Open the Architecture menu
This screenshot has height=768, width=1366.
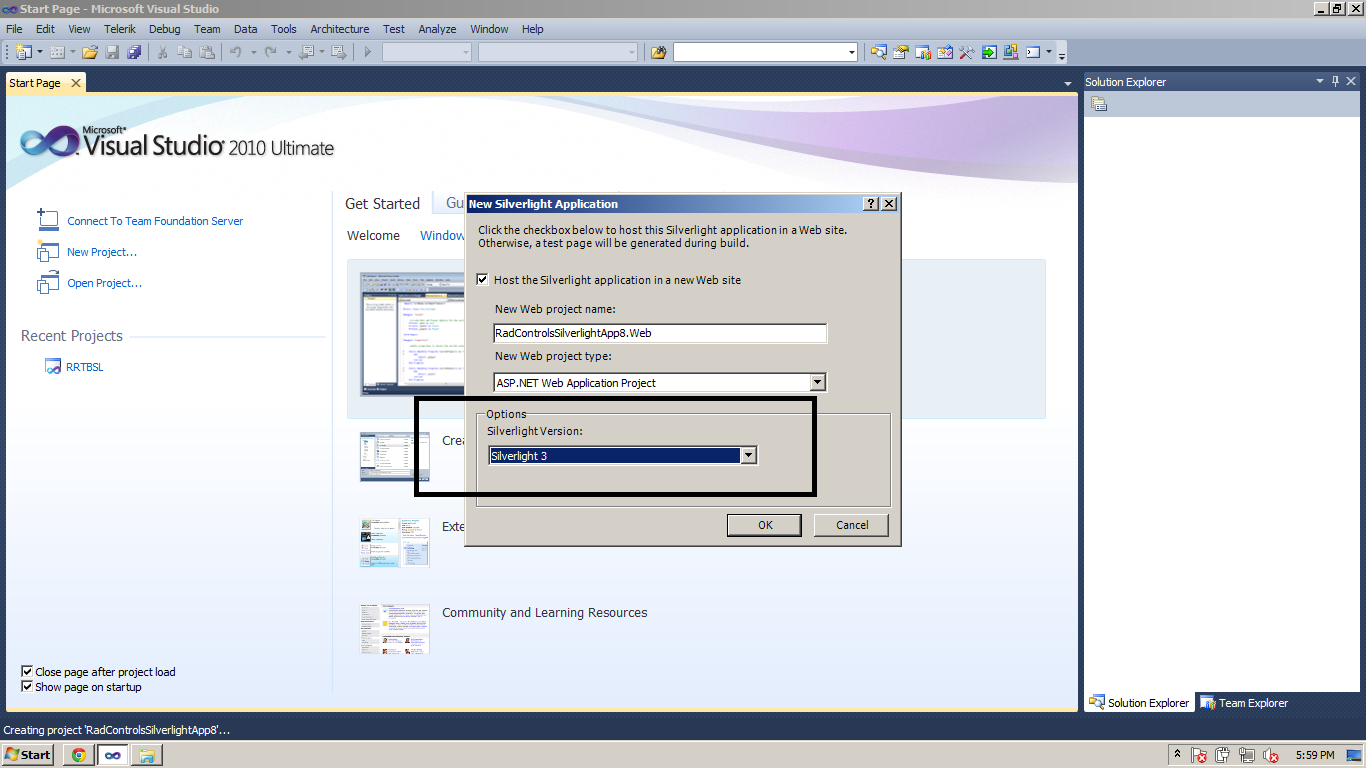[x=339, y=29]
